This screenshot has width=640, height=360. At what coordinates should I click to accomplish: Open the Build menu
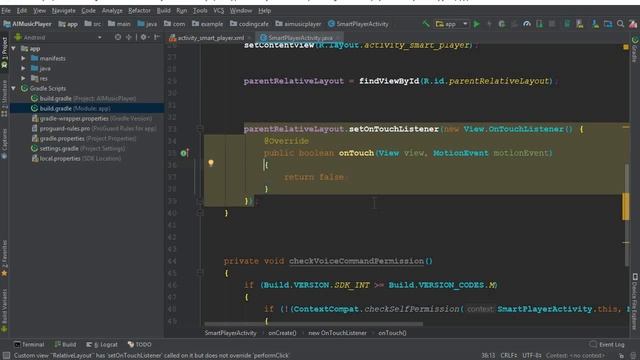coord(163,11)
